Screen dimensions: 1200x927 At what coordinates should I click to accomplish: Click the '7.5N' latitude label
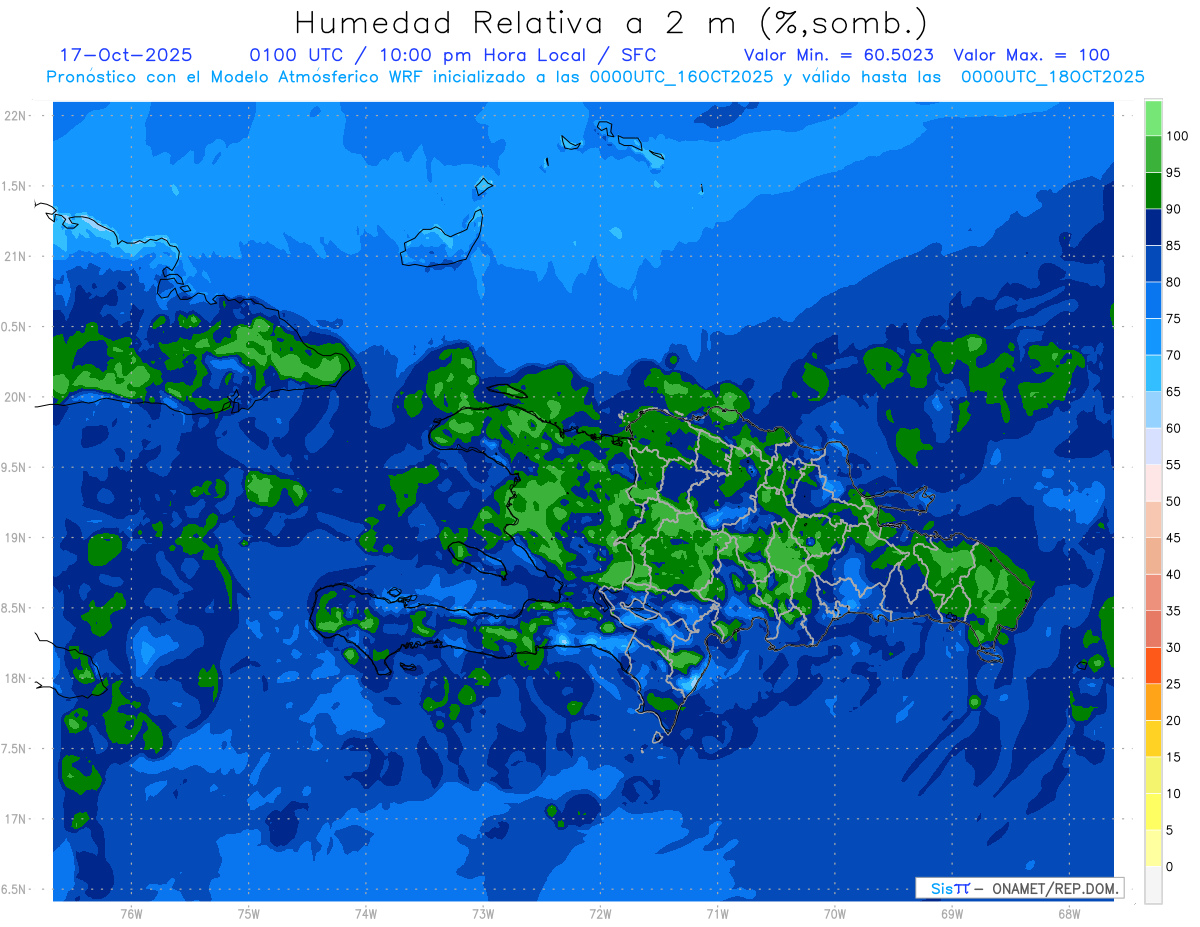(14, 749)
